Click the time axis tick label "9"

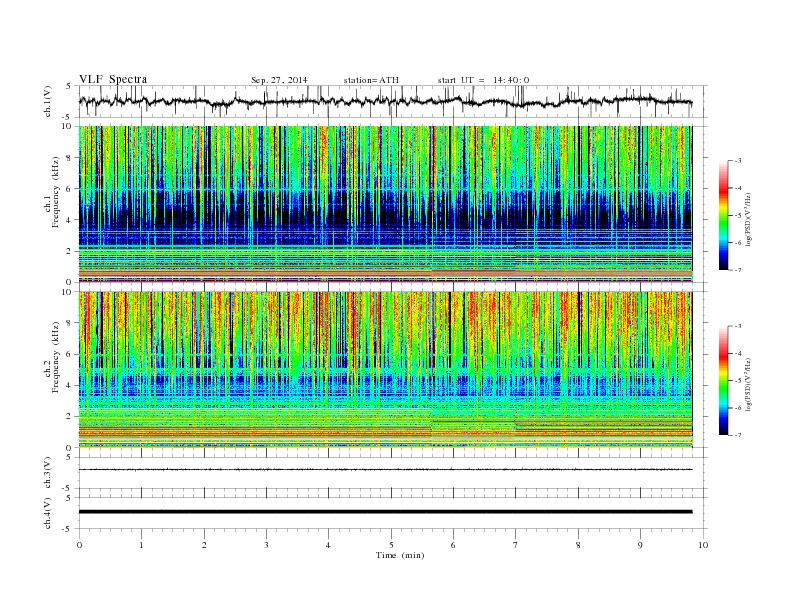(x=640, y=545)
